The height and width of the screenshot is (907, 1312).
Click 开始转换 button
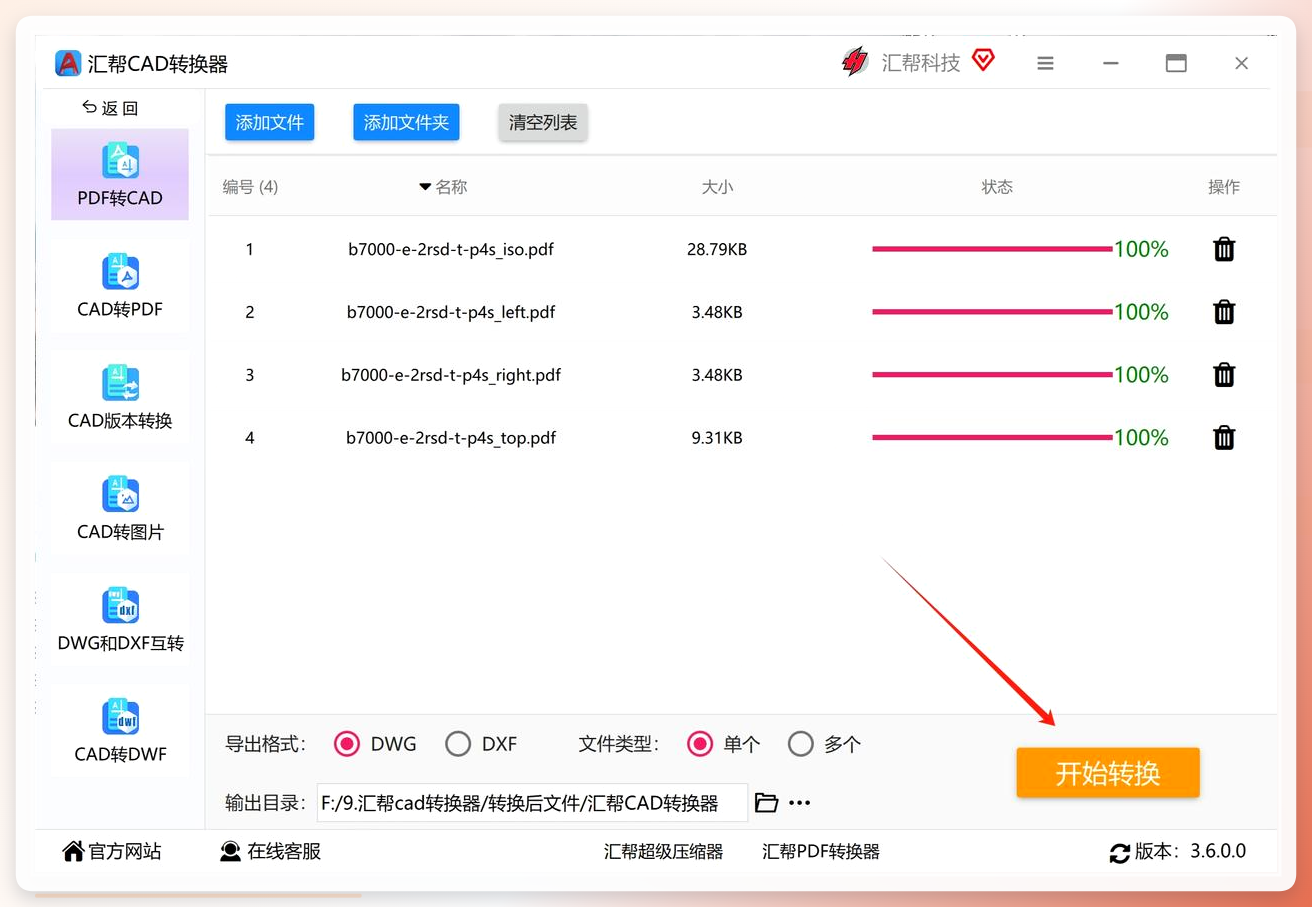coord(1108,773)
